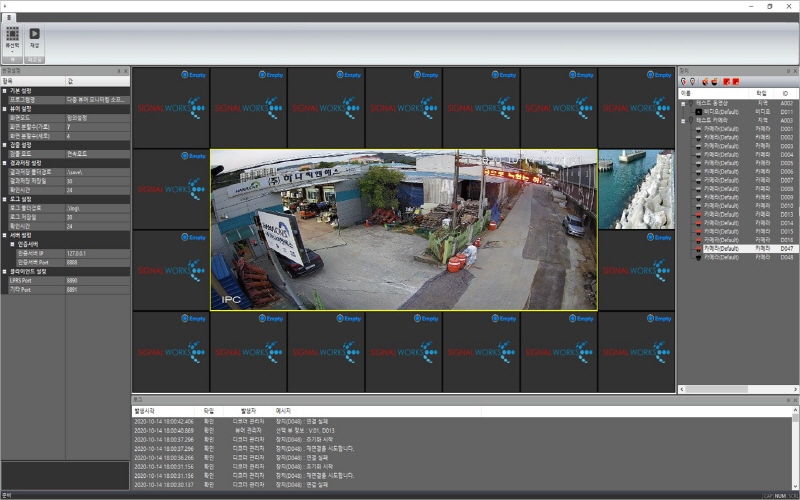Select the Home ribbon tab
This screenshot has width=800, height=500.
[9, 17]
